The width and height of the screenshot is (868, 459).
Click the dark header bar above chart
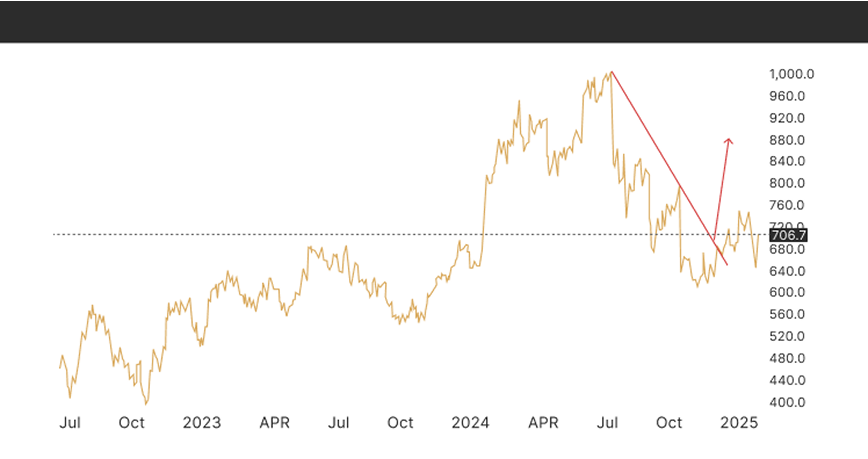coord(434,20)
